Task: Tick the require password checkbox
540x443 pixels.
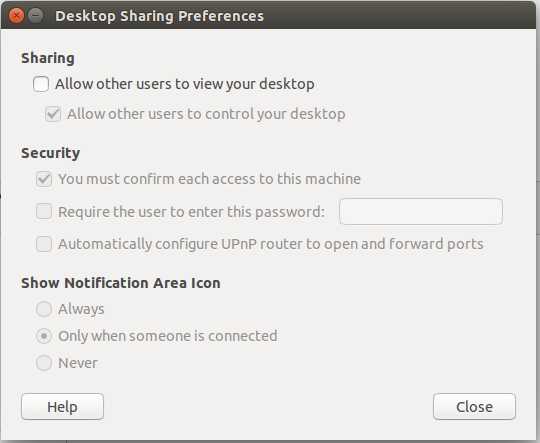Action: [44, 212]
